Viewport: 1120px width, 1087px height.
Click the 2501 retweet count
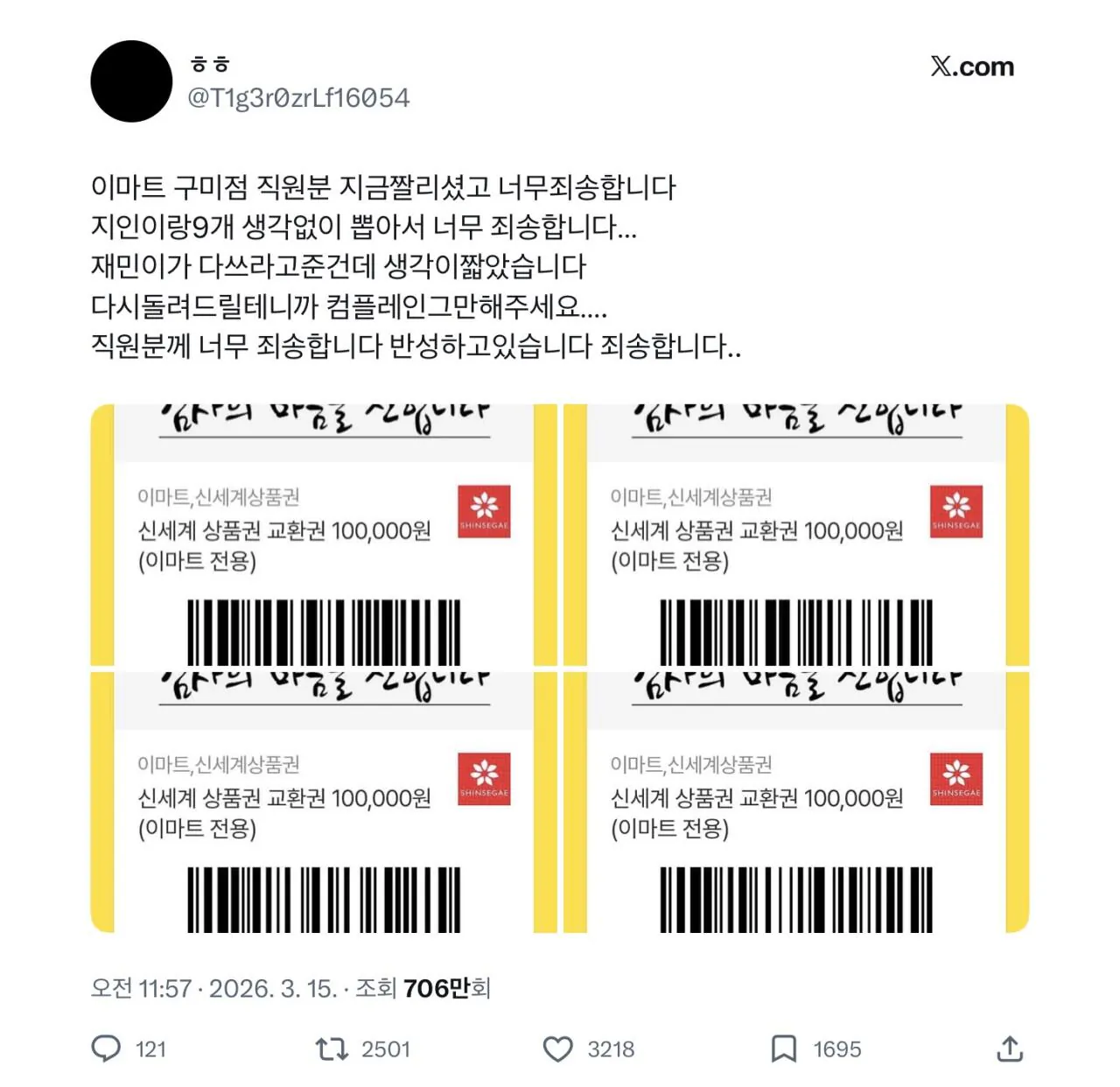pyautogui.click(x=386, y=1048)
